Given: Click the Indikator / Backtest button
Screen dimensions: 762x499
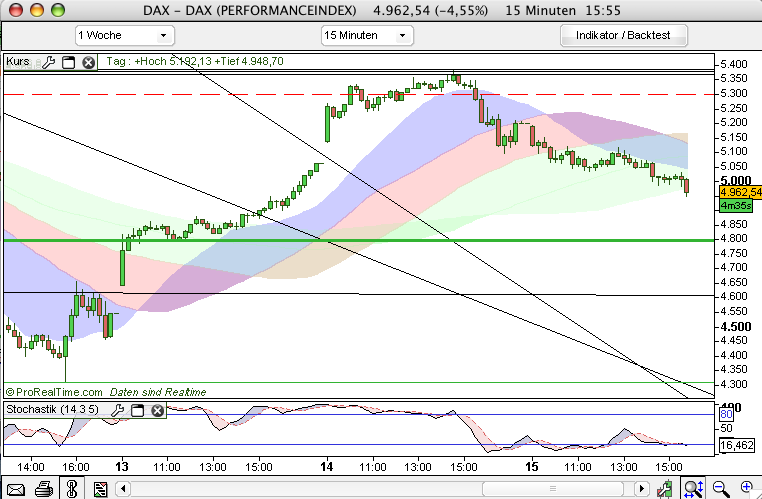Looking at the screenshot, I should click(x=623, y=35).
